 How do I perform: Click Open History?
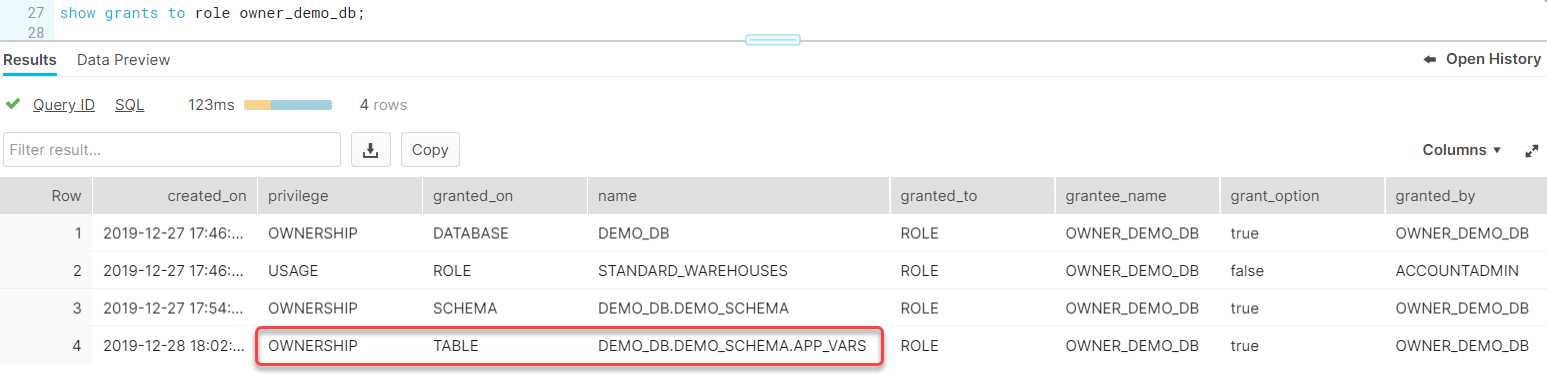tap(1482, 60)
